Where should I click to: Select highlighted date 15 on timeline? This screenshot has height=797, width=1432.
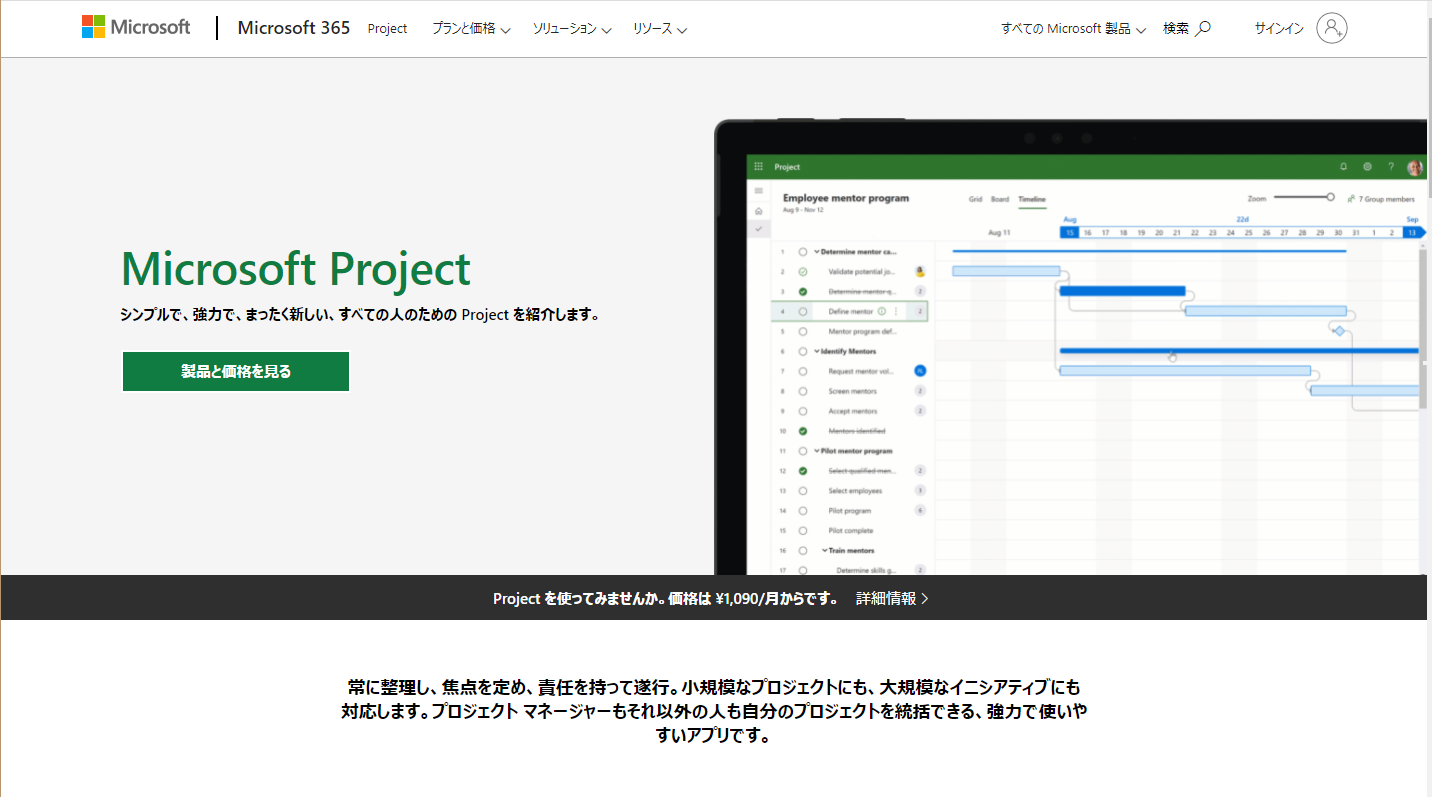[x=1069, y=233]
